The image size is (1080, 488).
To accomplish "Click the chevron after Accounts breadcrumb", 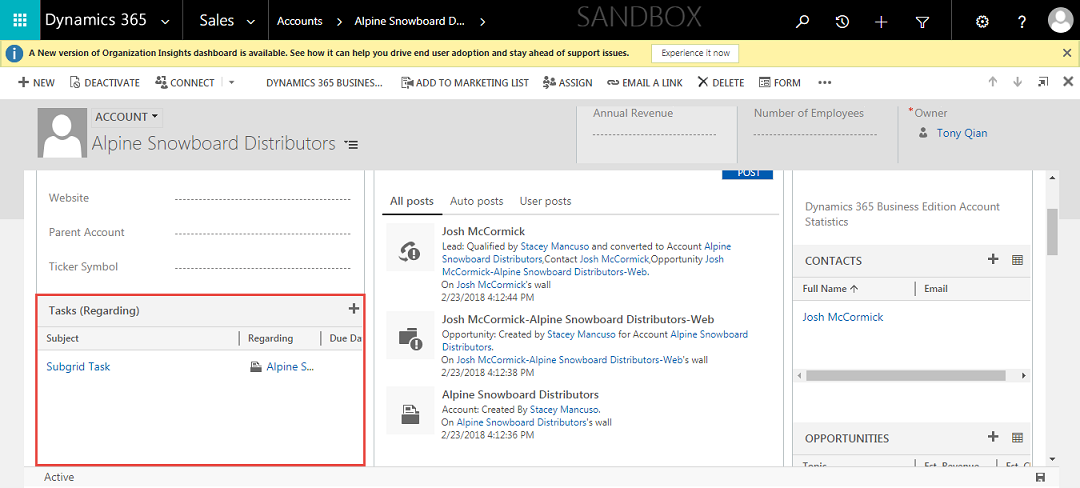I will click(340, 22).
